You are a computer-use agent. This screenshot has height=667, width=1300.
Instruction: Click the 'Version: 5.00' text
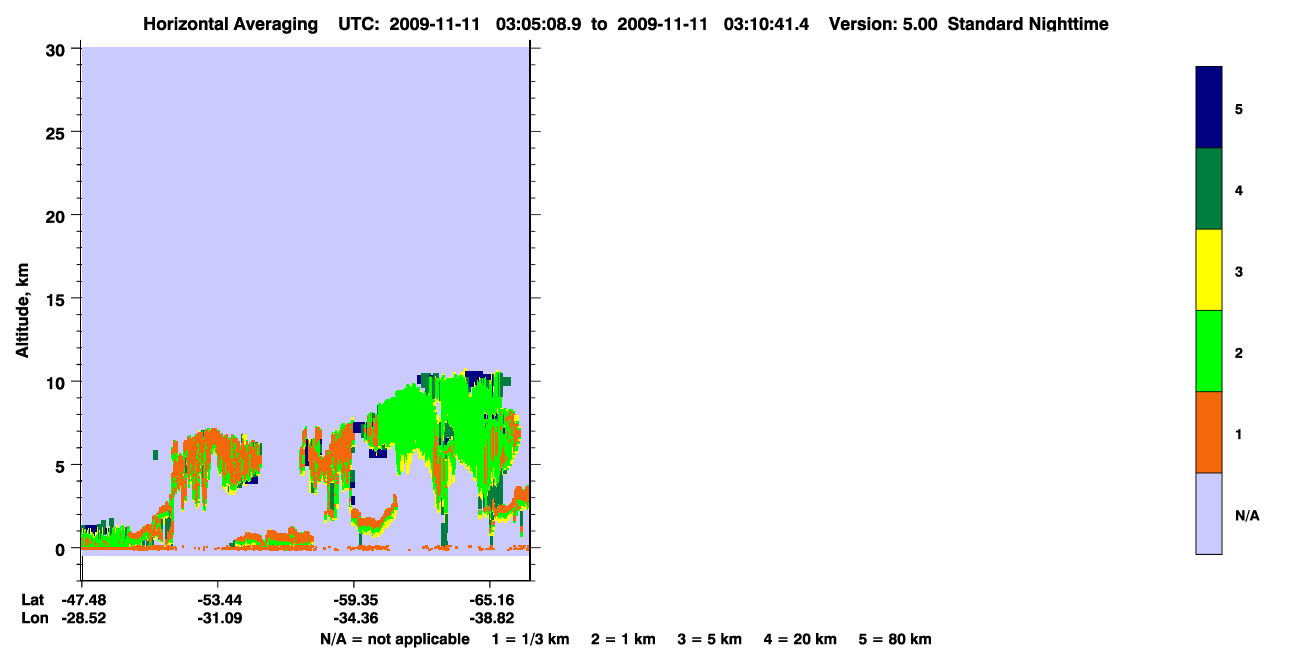click(x=883, y=24)
